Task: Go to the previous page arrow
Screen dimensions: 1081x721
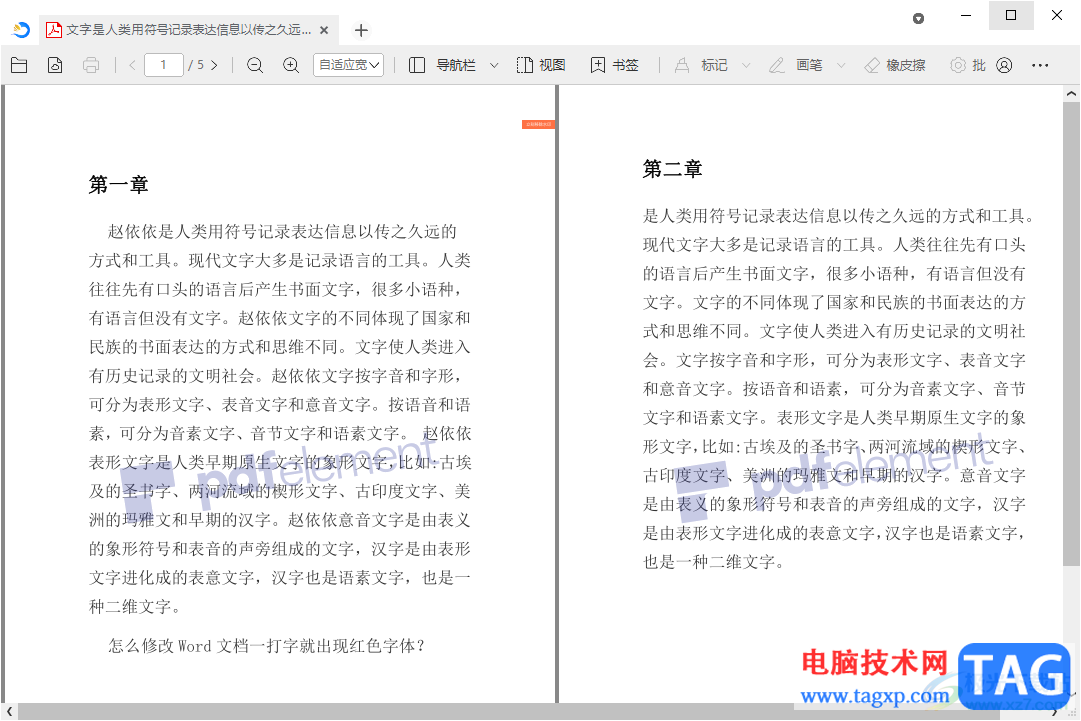Action: click(132, 65)
